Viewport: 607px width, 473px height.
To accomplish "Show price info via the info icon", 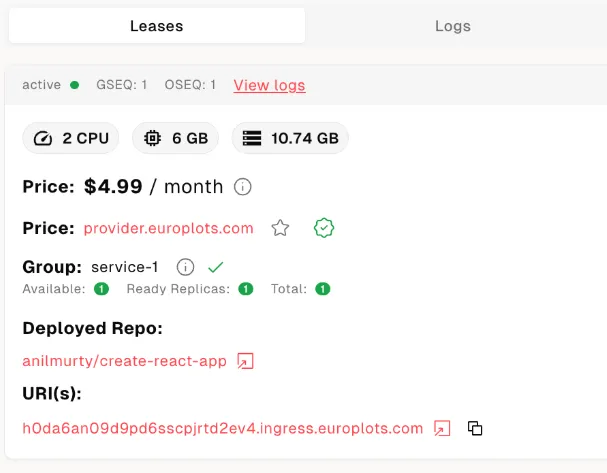I will coord(242,187).
